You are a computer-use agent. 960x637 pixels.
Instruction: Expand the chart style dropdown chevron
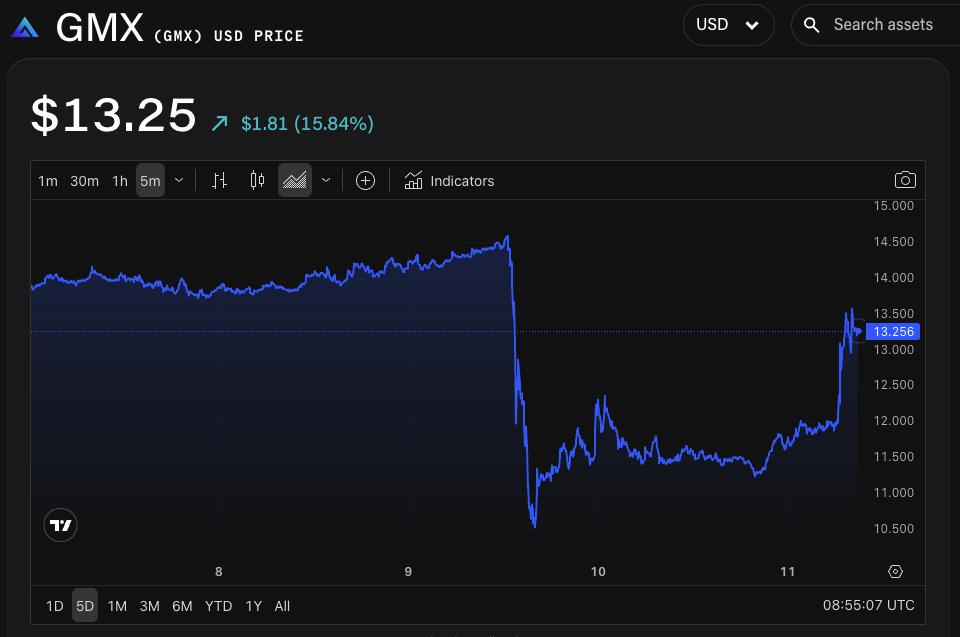click(326, 181)
